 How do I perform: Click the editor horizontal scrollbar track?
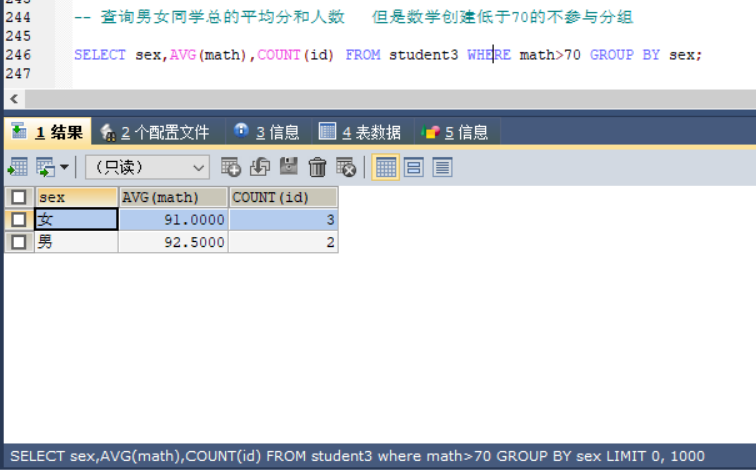pyautogui.click(x=391, y=99)
